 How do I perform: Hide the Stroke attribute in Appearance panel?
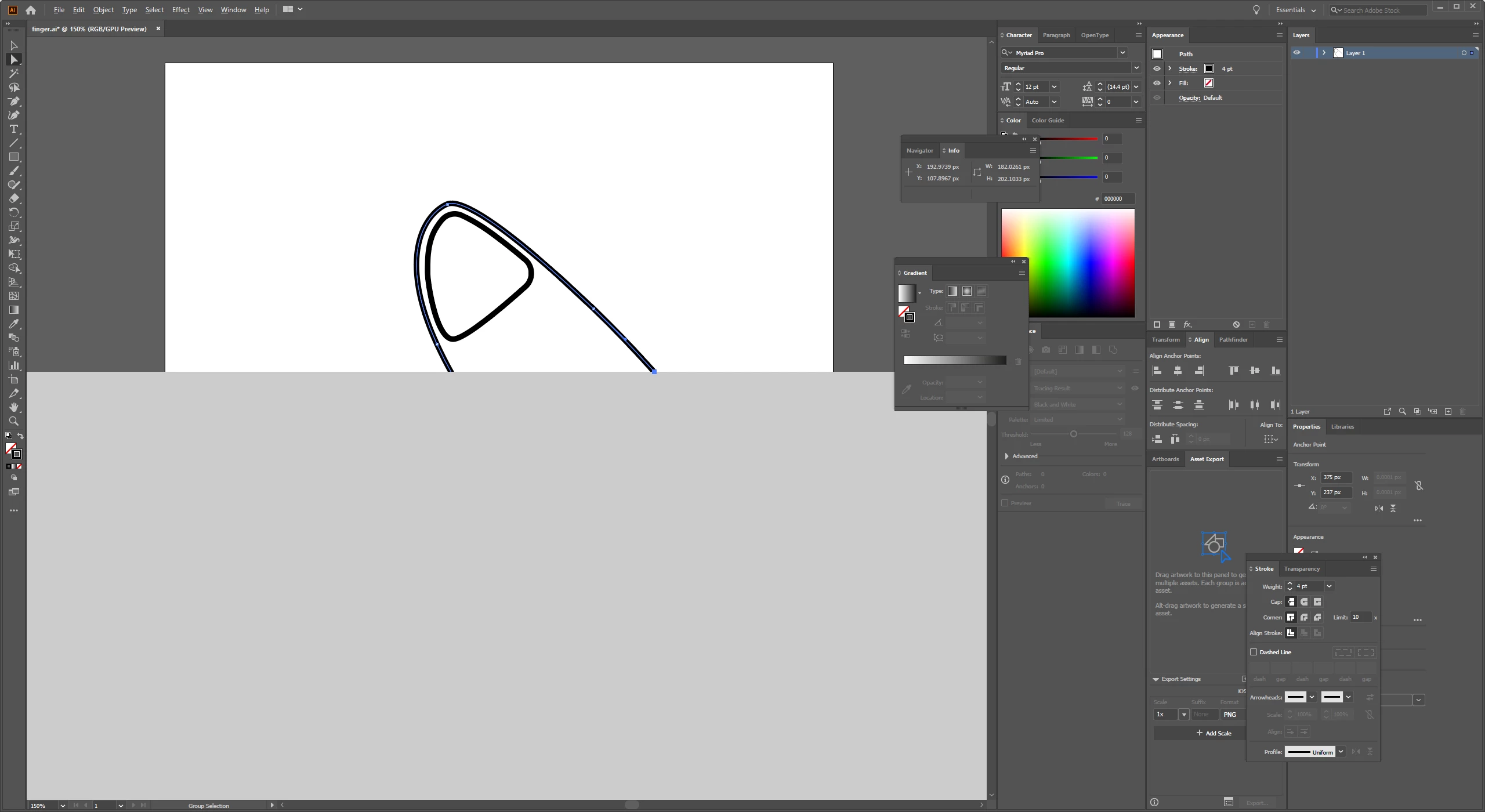coord(1157,68)
